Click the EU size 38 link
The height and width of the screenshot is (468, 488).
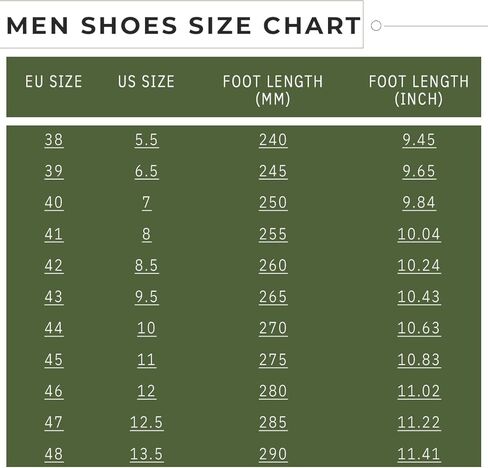54,140
